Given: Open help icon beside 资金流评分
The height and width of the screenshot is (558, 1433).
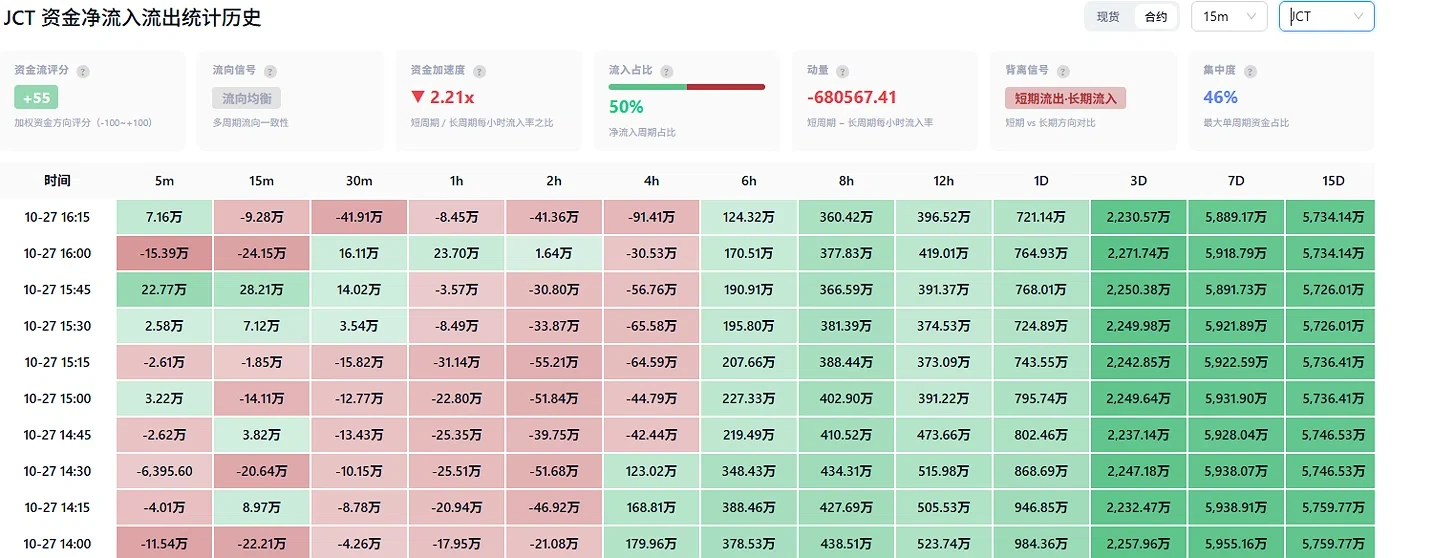Looking at the screenshot, I should (x=83, y=71).
